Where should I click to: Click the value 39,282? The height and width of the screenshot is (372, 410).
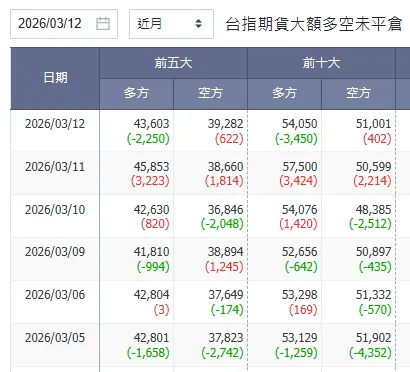(x=226, y=124)
